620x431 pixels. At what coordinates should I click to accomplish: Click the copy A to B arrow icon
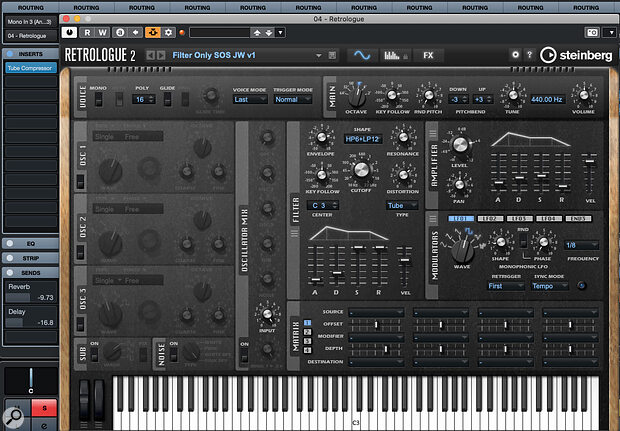(135, 32)
